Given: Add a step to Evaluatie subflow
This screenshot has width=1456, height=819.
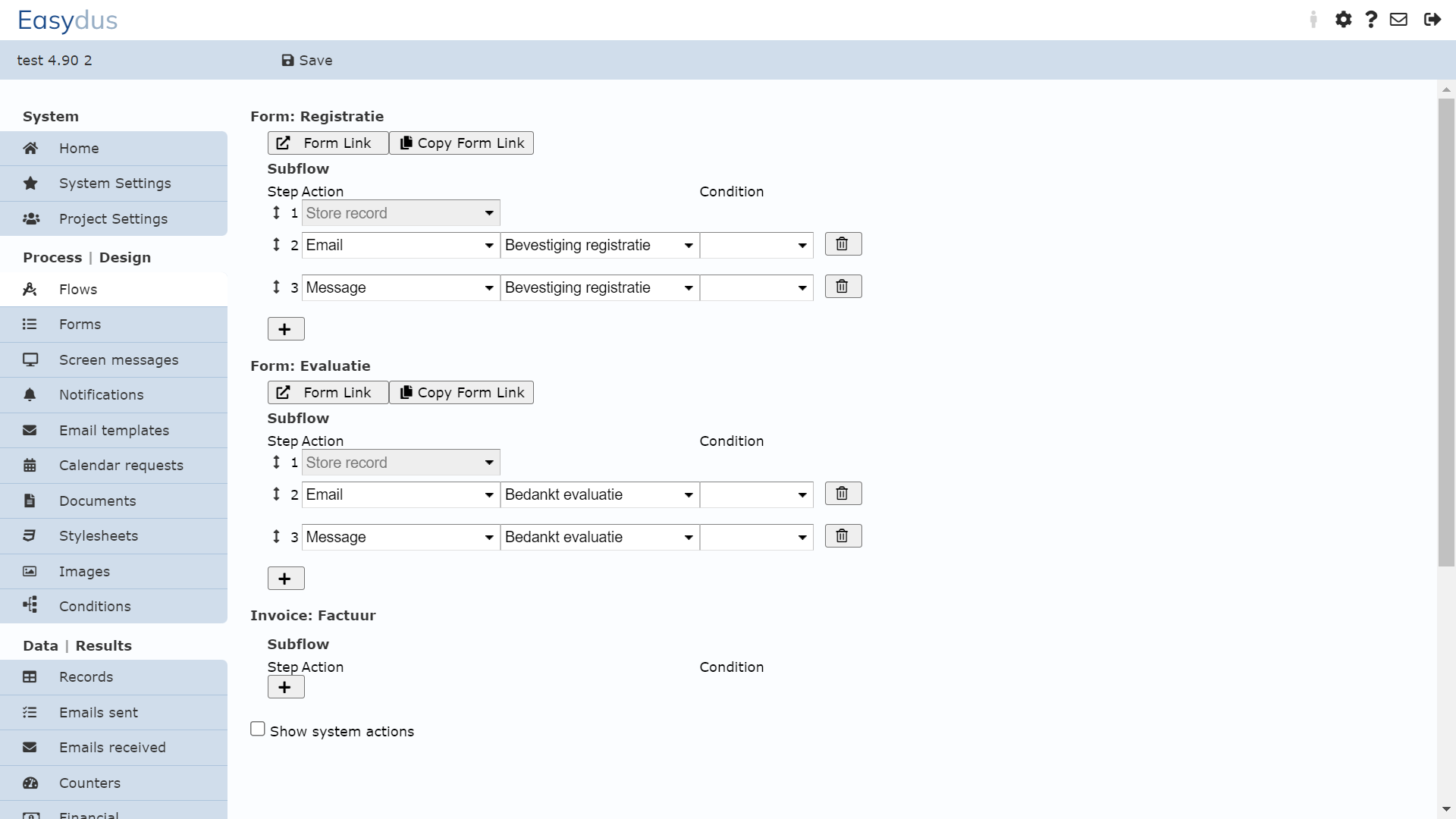Looking at the screenshot, I should tap(286, 579).
